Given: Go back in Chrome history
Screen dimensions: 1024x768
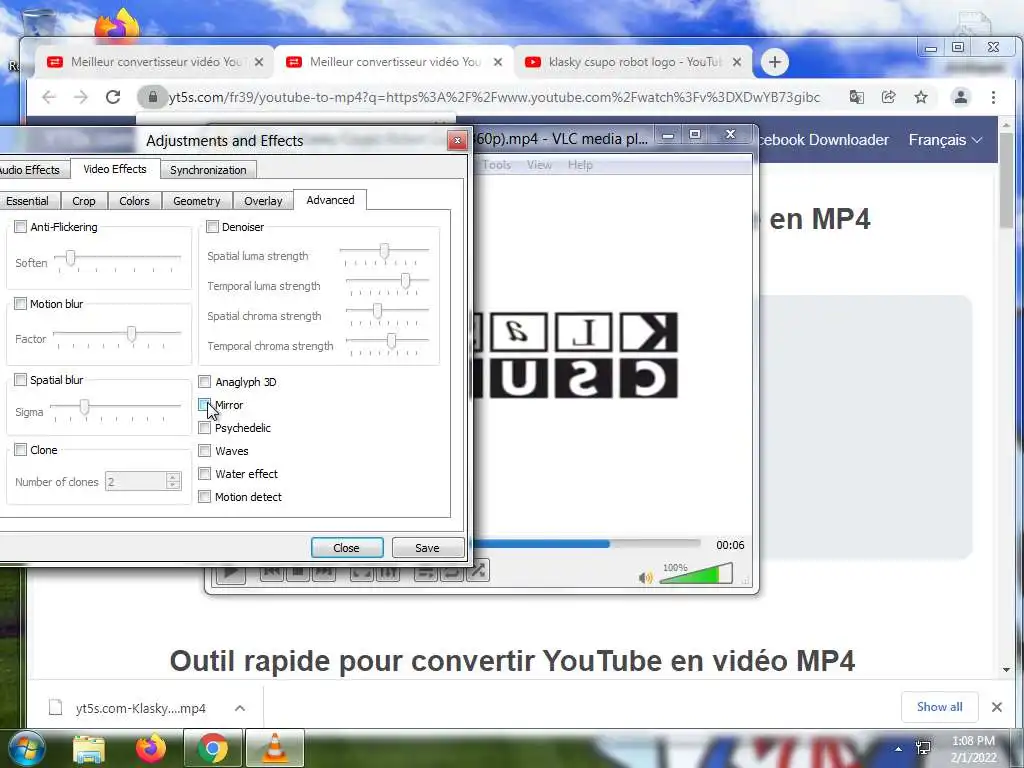Looking at the screenshot, I should [49, 97].
